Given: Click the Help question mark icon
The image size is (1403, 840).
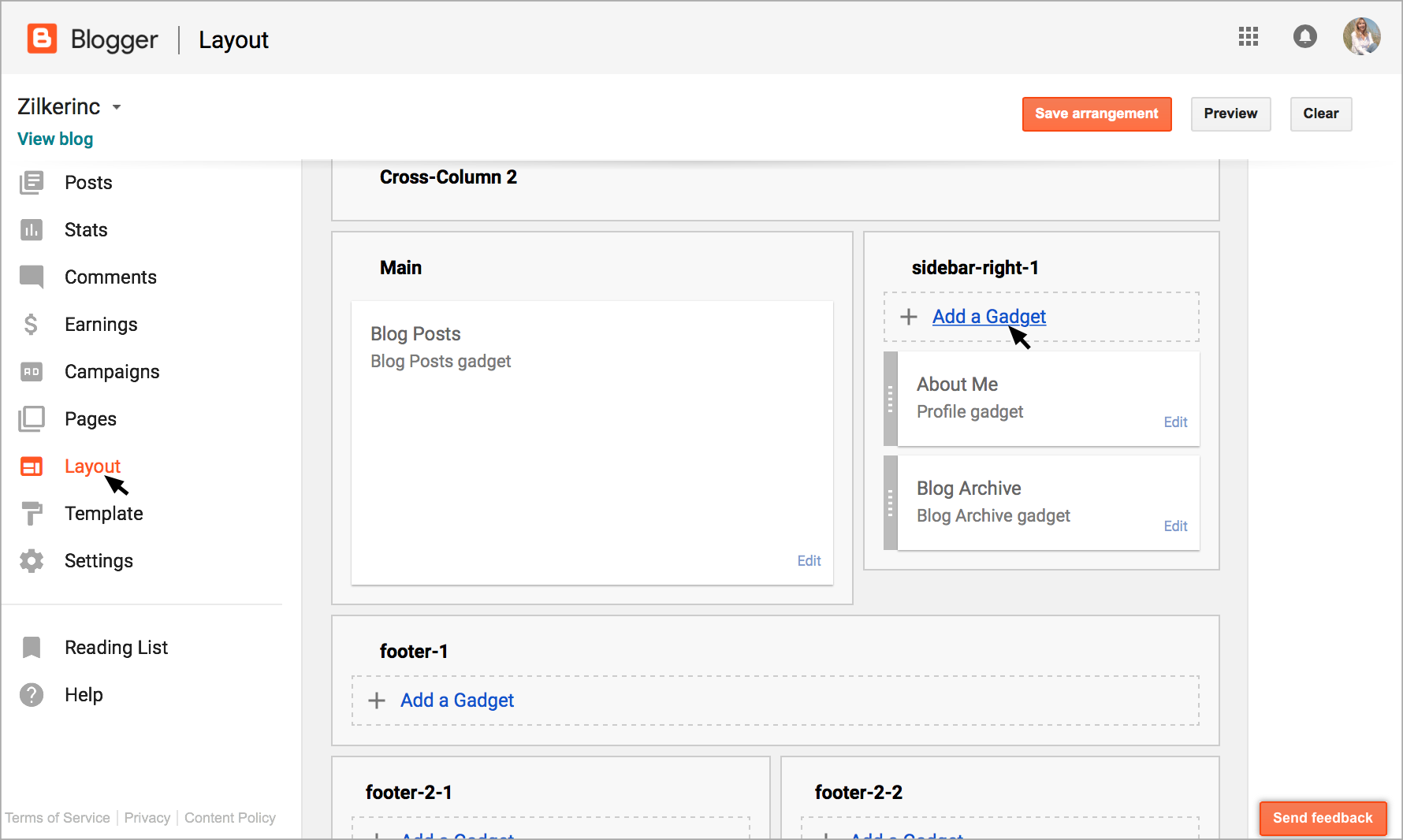Looking at the screenshot, I should 32,695.
